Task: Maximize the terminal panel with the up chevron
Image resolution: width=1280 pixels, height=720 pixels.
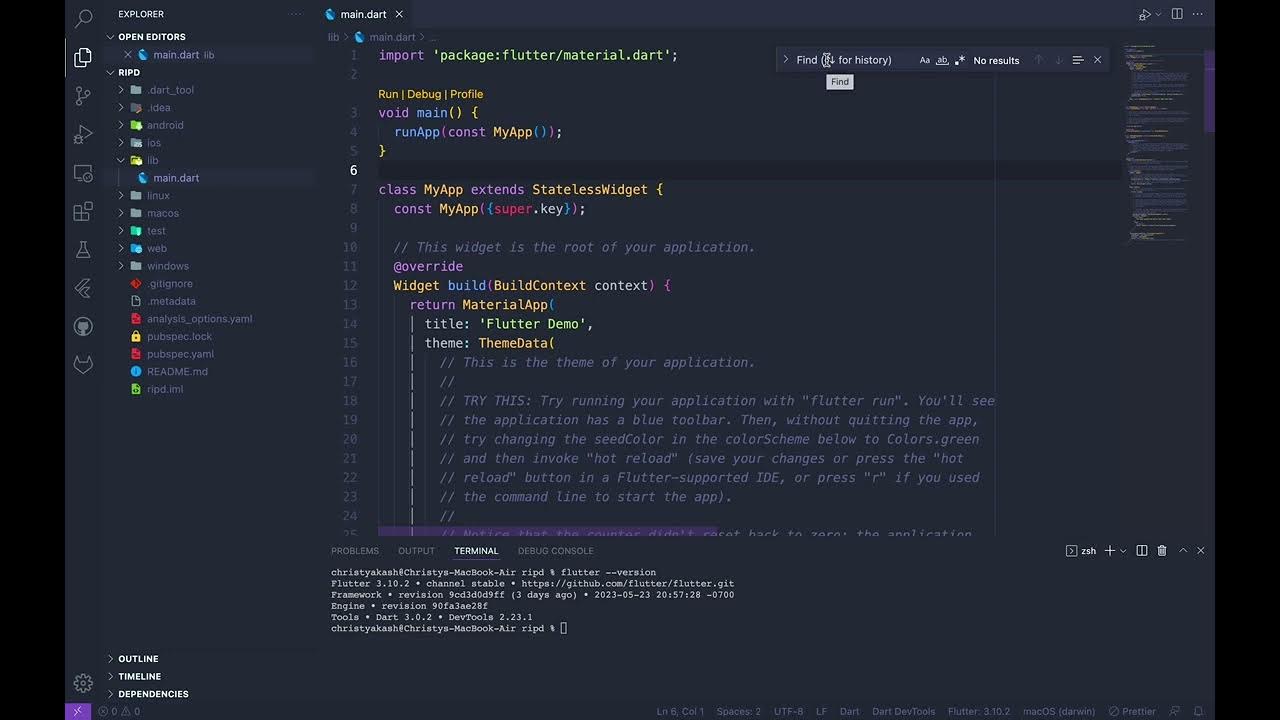Action: pyautogui.click(x=1183, y=551)
